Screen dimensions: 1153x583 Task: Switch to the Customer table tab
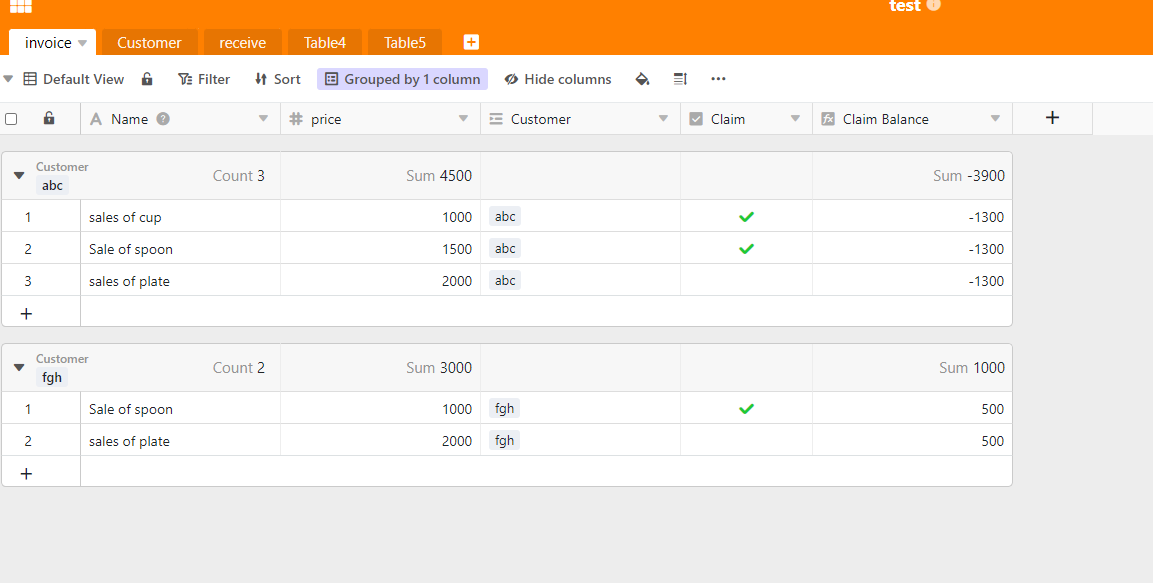pos(149,43)
